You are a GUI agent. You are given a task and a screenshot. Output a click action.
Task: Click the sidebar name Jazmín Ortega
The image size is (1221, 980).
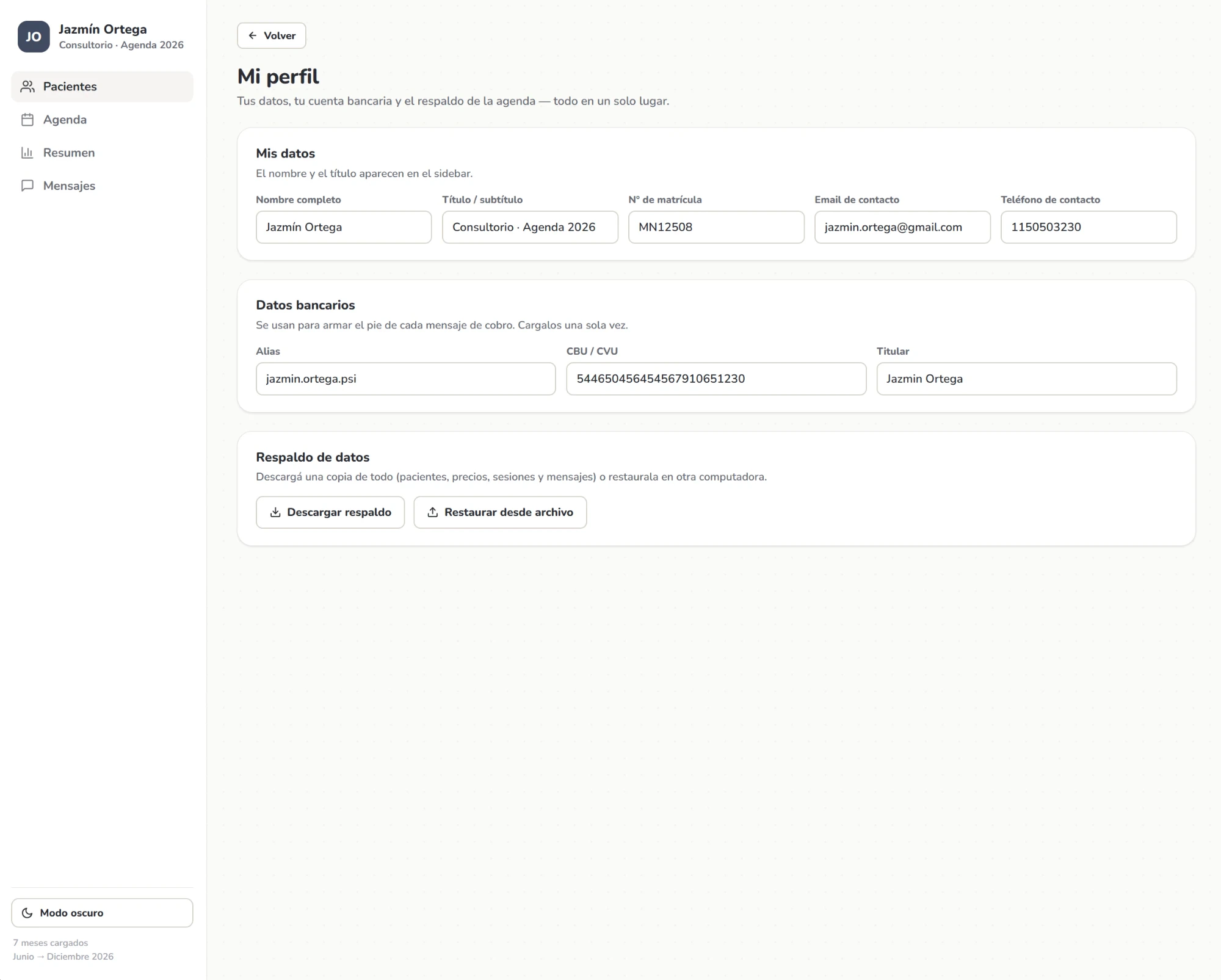click(103, 29)
